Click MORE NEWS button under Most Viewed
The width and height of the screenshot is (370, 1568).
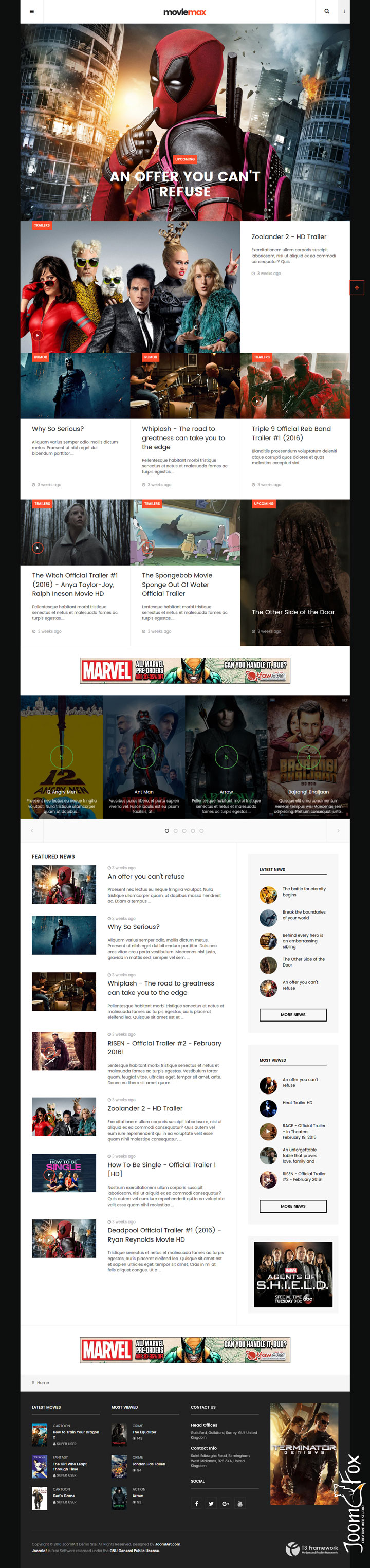[293, 1206]
